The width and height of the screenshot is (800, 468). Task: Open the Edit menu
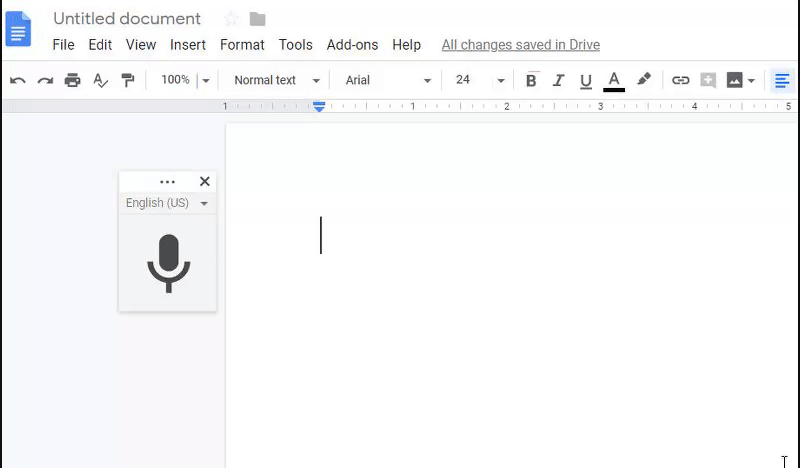100,45
